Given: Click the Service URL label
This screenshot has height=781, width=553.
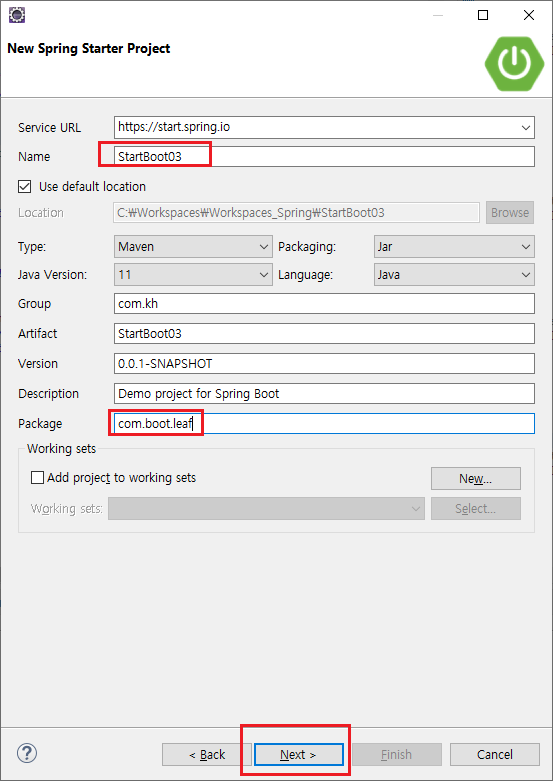Looking at the screenshot, I should 49,128.
